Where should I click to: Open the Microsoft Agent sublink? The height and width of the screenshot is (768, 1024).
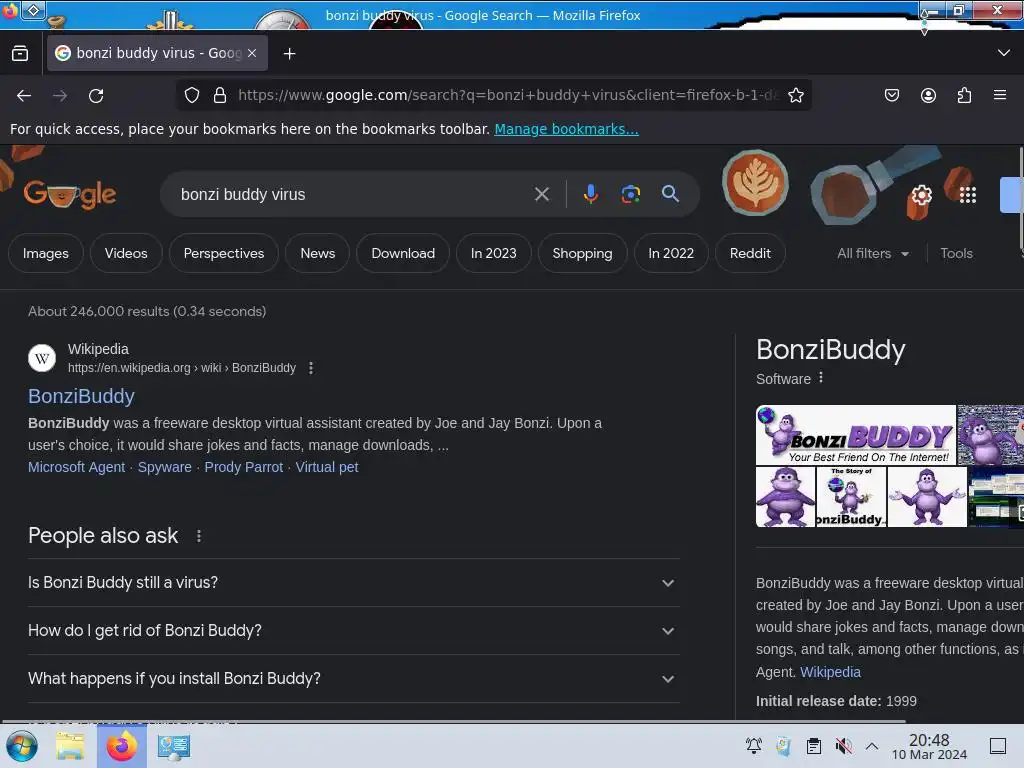click(76, 467)
